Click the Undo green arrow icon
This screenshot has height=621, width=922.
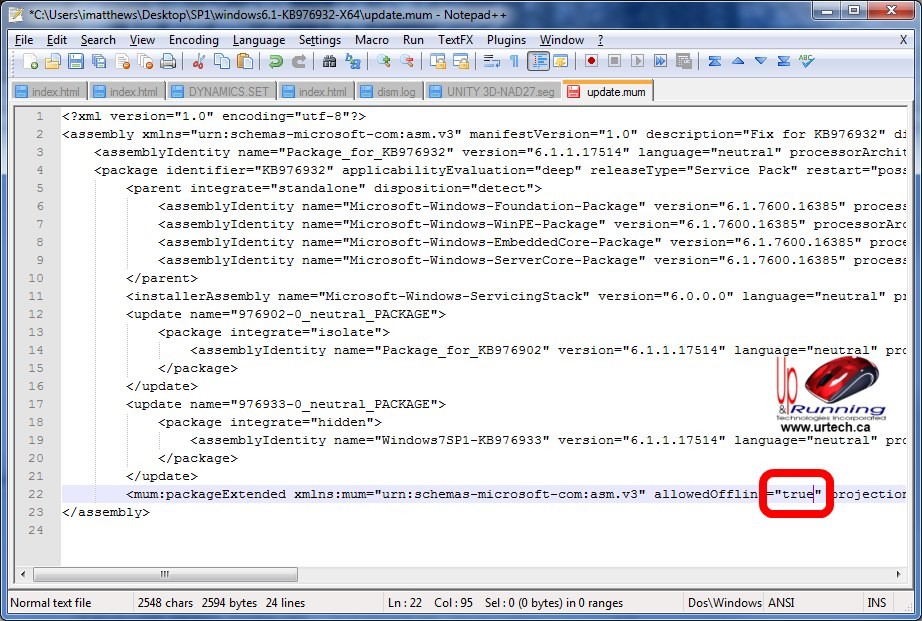(276, 62)
